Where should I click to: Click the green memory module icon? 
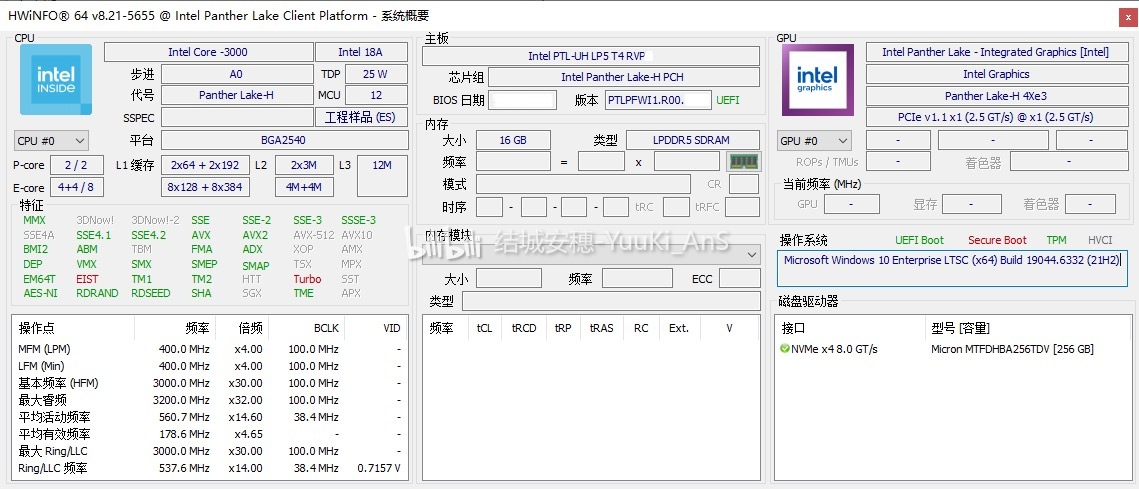click(743, 162)
